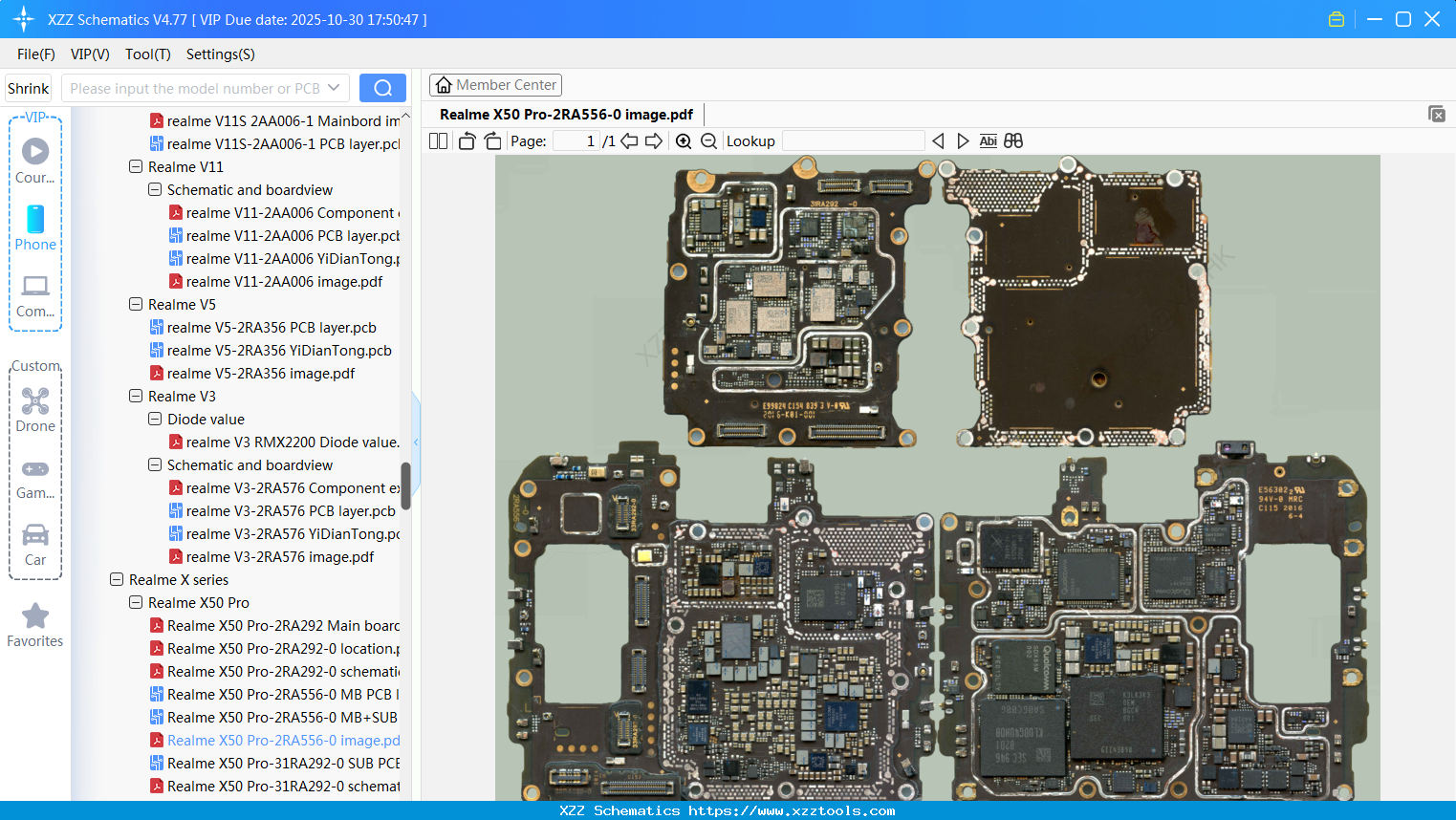Viewport: 1456px width, 820px height.
Task: Toggle the Abi match text option
Action: coord(988,141)
